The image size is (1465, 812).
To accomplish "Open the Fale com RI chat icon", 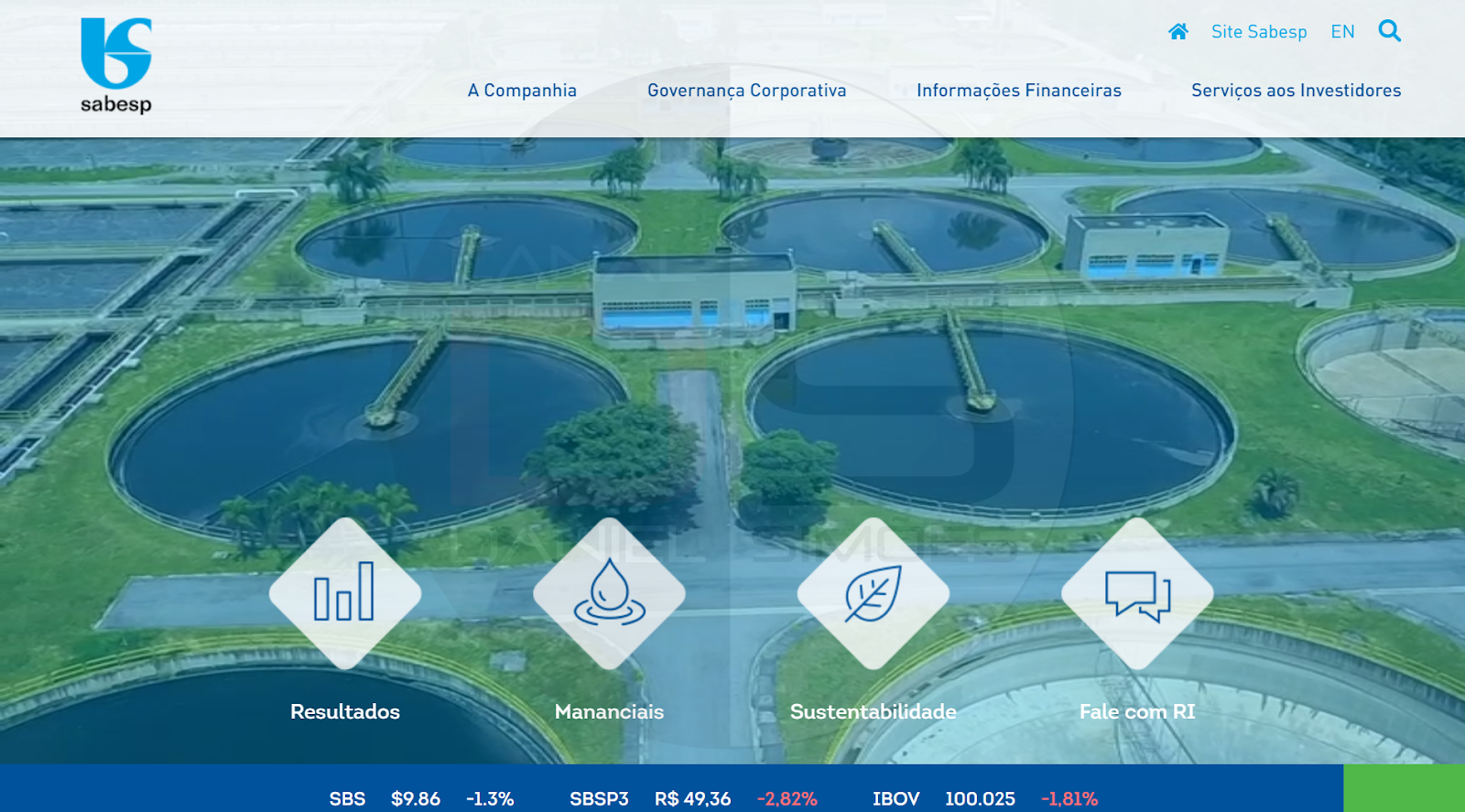I will (1137, 593).
